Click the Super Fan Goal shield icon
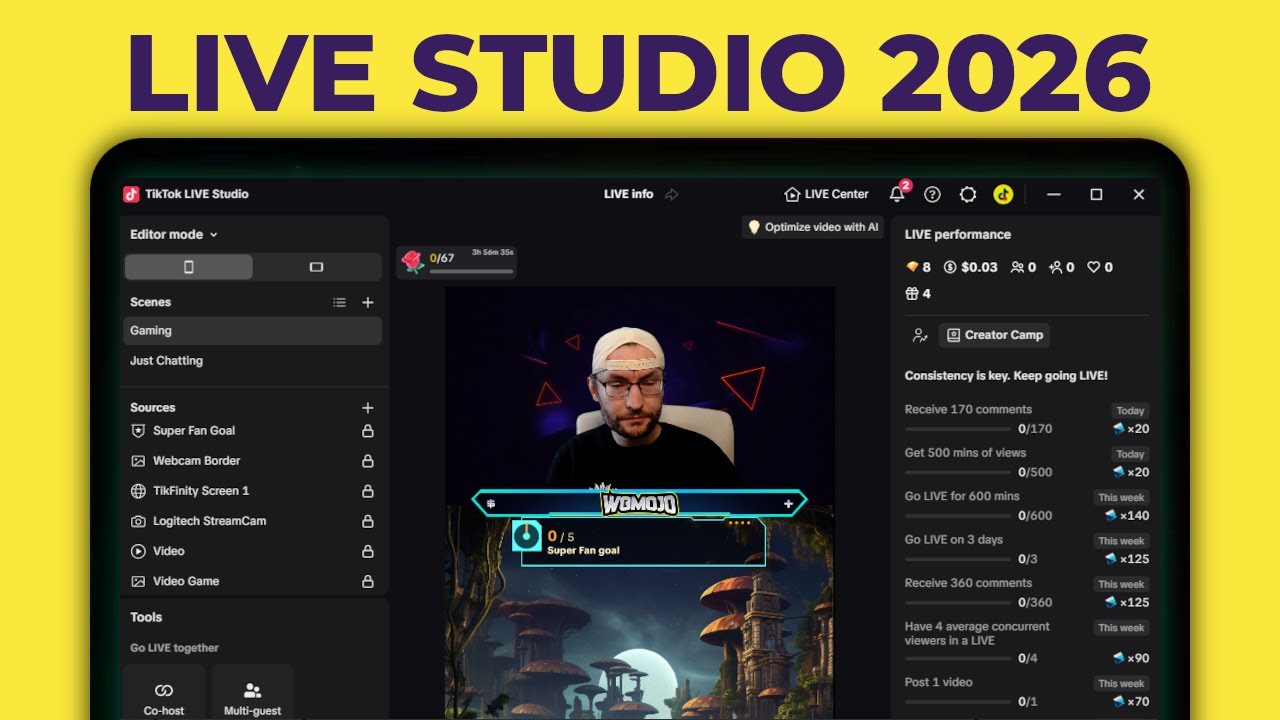 (138, 431)
